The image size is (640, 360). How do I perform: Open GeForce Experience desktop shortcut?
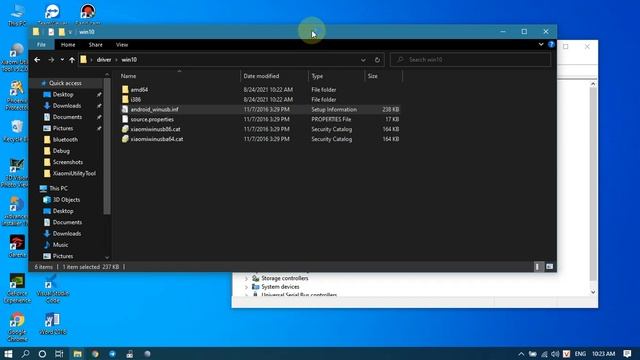point(17,289)
